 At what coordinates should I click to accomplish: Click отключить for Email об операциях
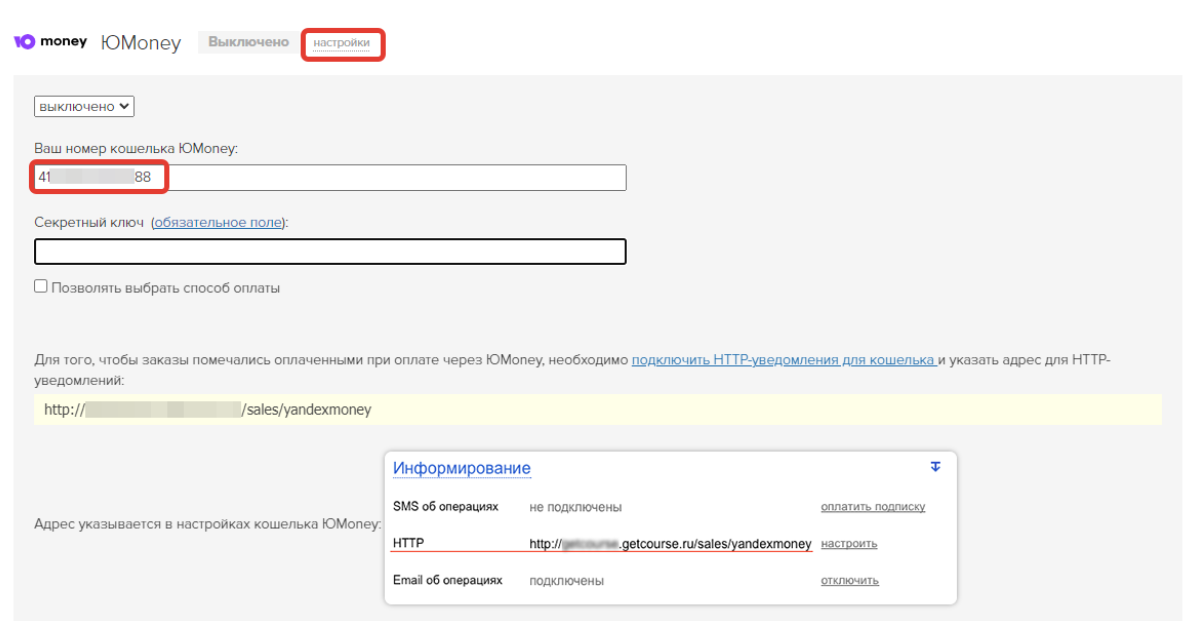[x=849, y=581]
